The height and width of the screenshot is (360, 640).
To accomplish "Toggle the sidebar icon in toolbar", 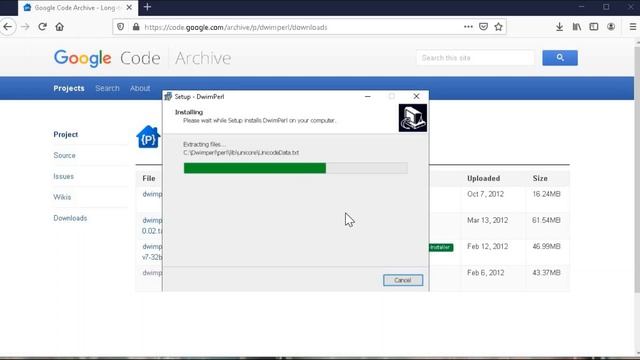I will [x=594, y=27].
